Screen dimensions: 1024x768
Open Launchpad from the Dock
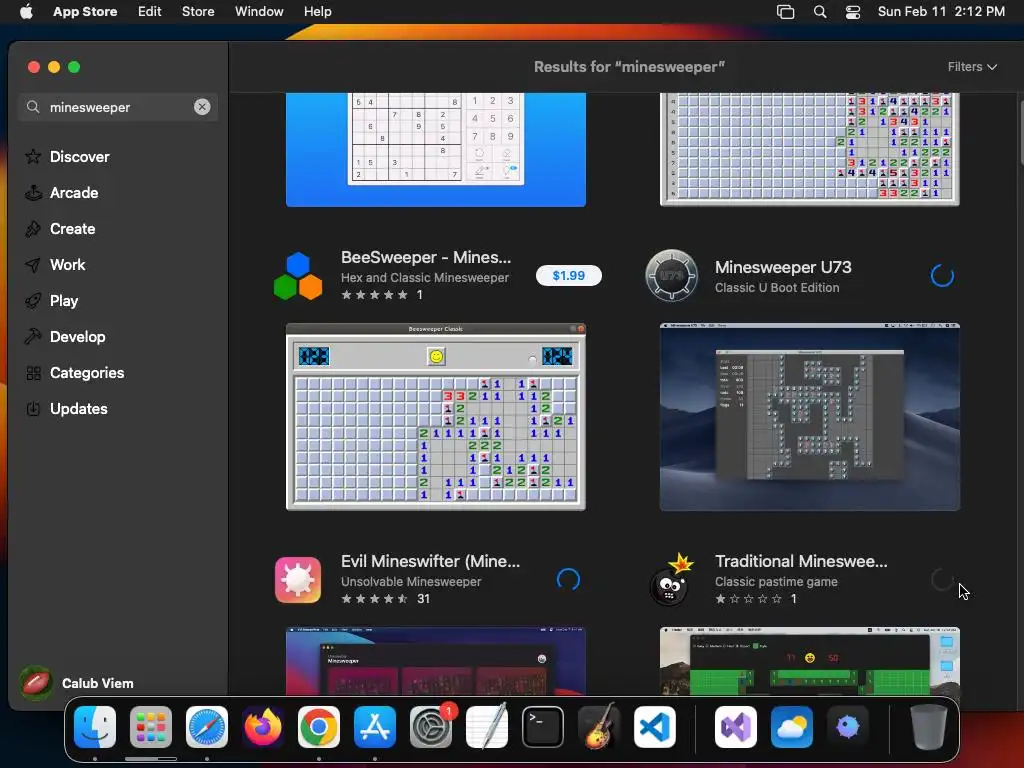tap(151, 727)
